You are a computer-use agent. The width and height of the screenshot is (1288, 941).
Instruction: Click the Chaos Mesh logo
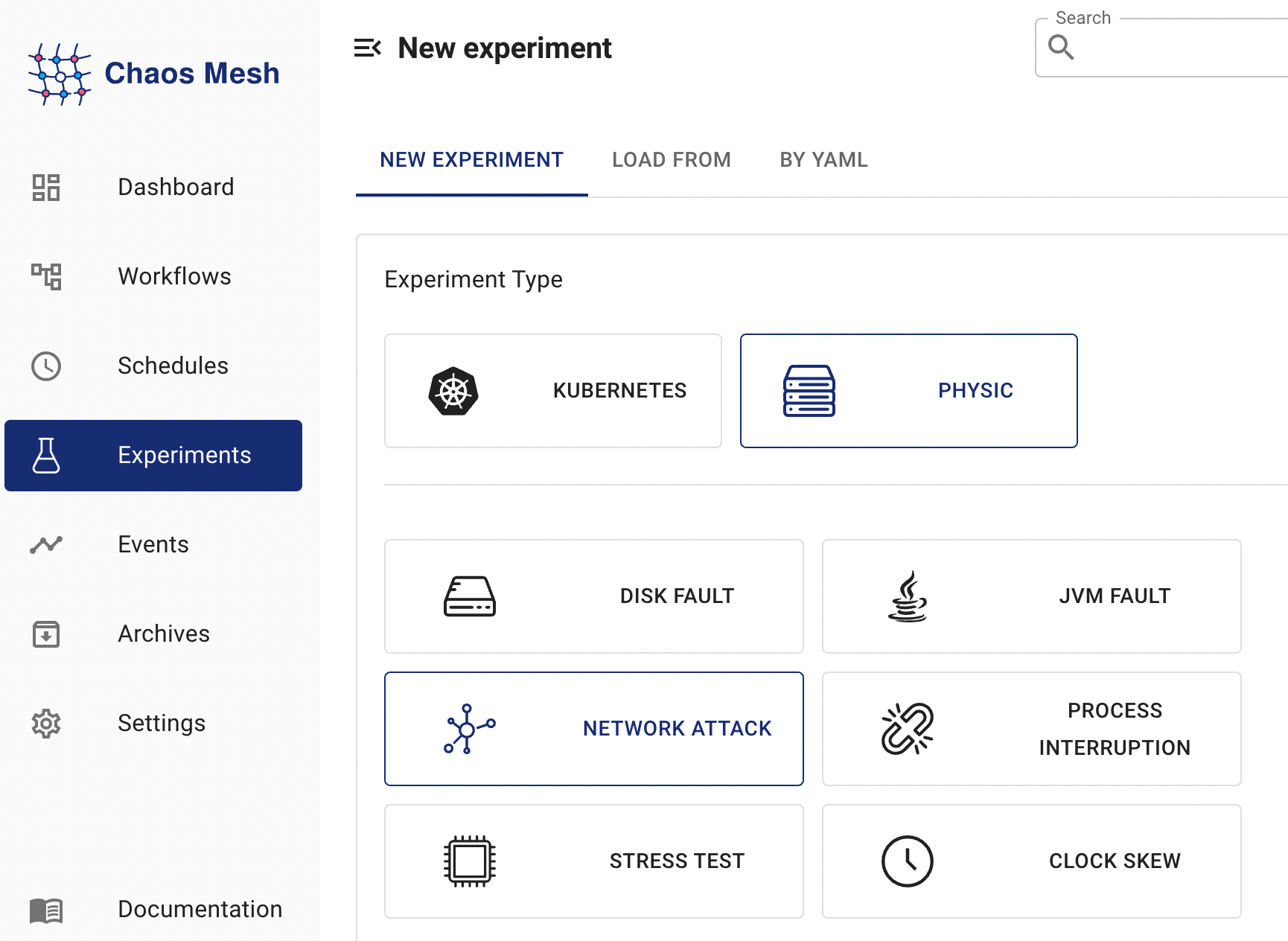pyautogui.click(x=153, y=74)
